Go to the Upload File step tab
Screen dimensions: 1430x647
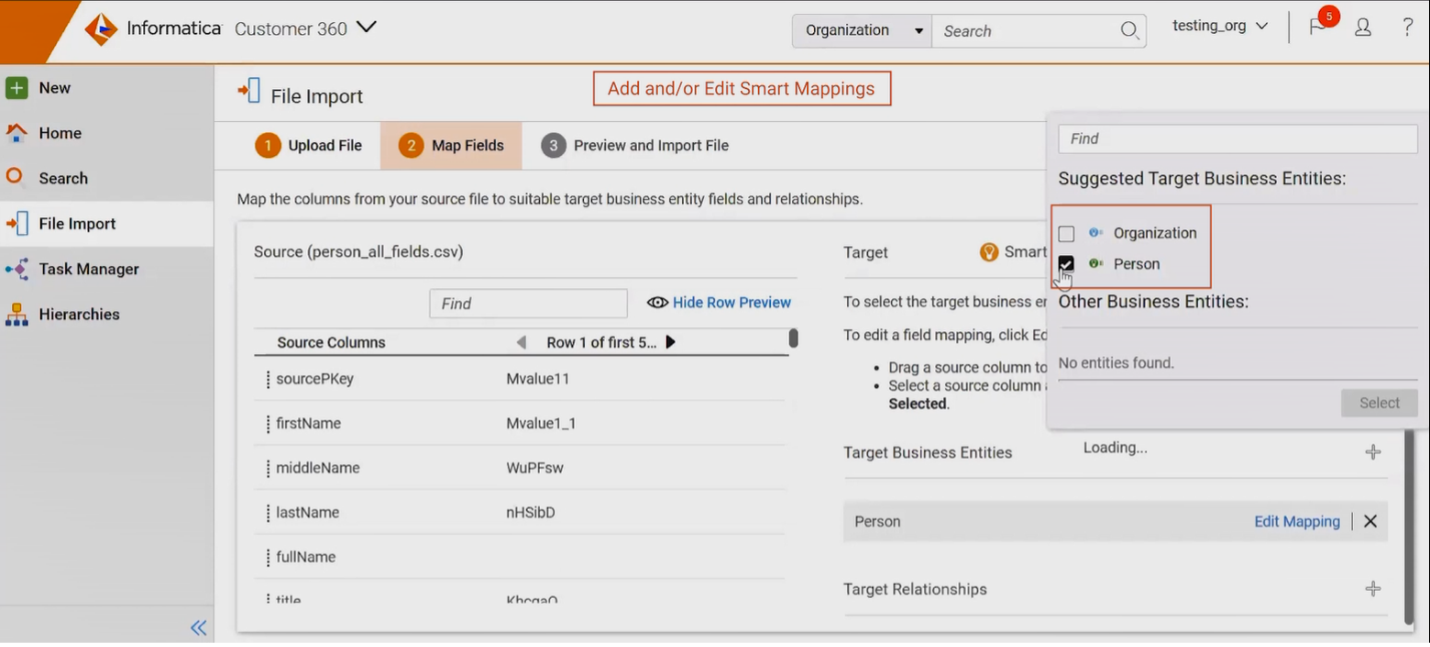click(x=309, y=146)
